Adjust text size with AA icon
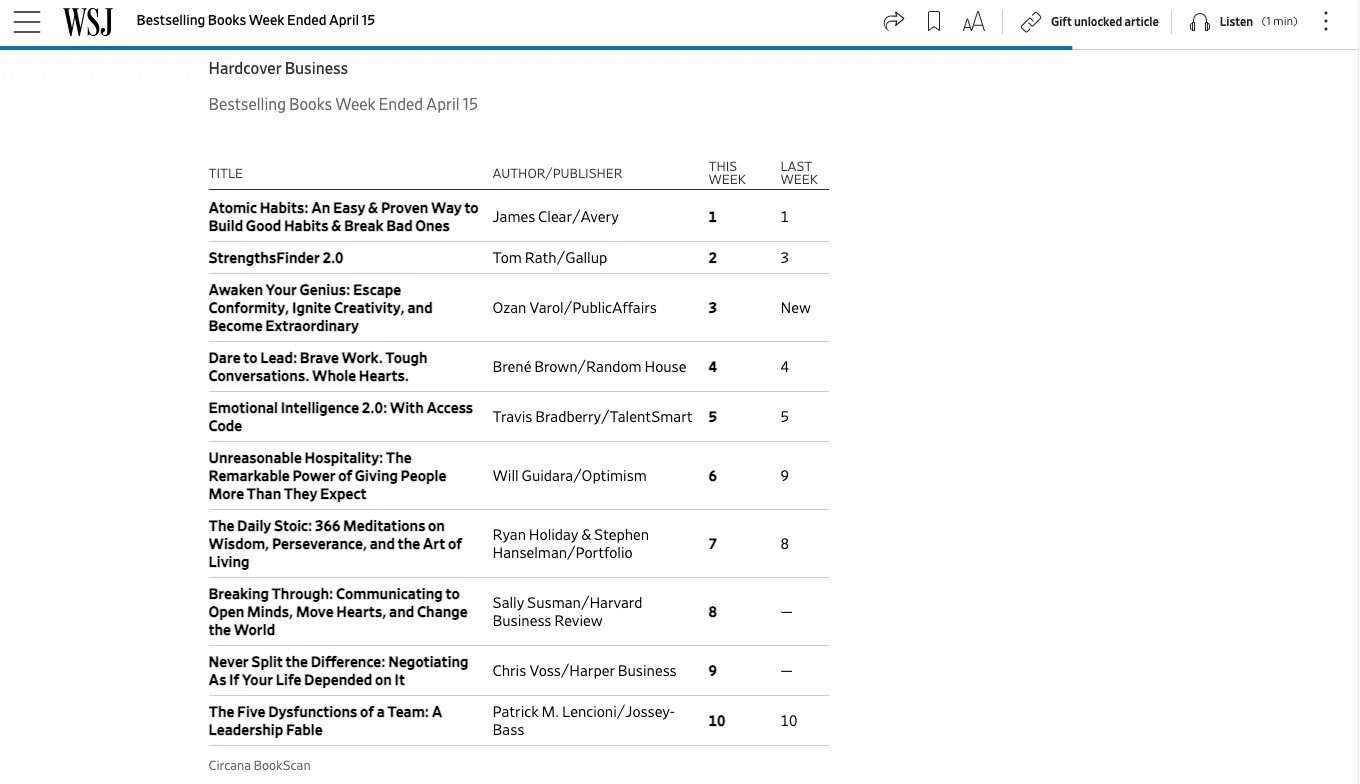The width and height of the screenshot is (1360, 784). (974, 22)
